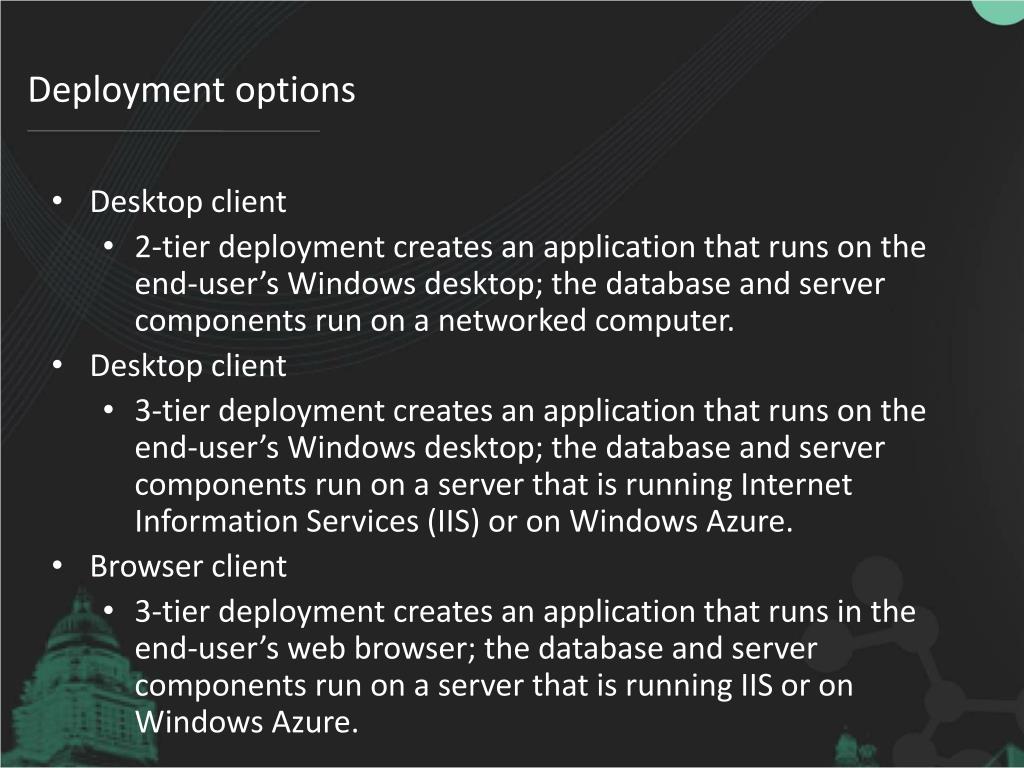Click the phrase 'end-user's web browser'

[305, 648]
